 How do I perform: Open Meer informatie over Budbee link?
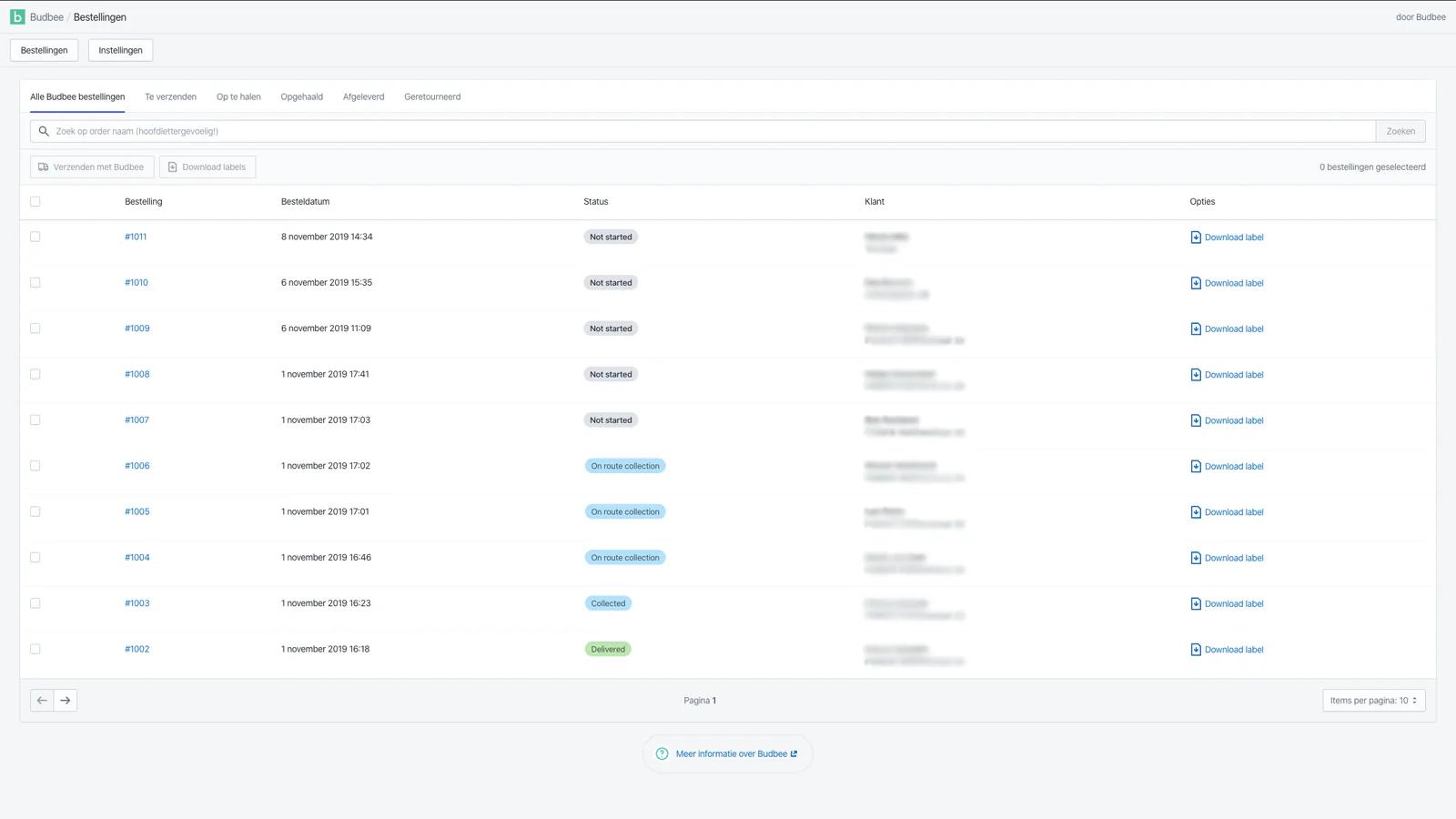[x=736, y=753]
